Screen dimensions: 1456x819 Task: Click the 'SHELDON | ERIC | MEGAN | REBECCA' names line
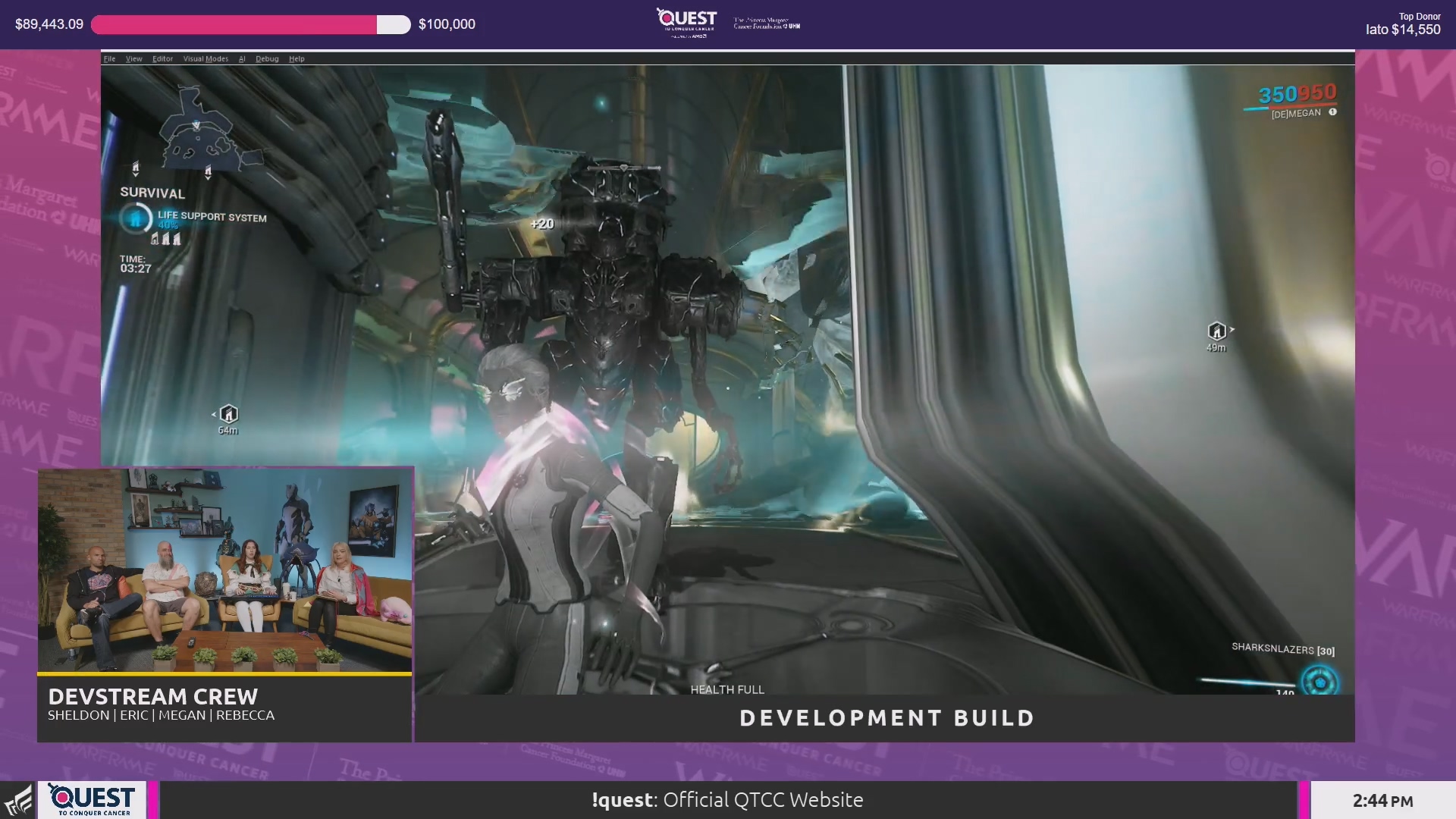[x=161, y=715]
